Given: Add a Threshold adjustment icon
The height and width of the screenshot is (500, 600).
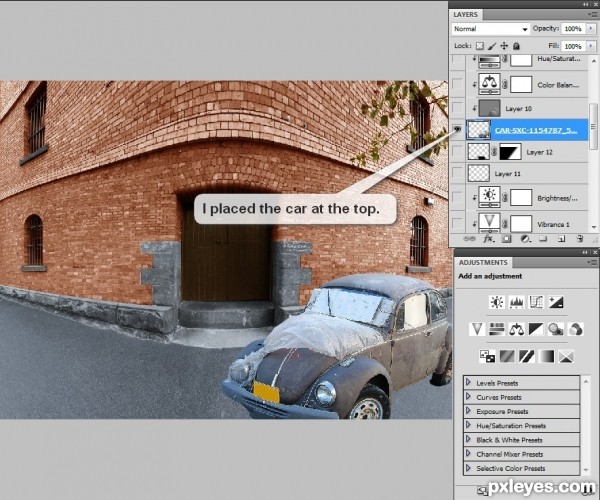Looking at the screenshot, I should 527,357.
